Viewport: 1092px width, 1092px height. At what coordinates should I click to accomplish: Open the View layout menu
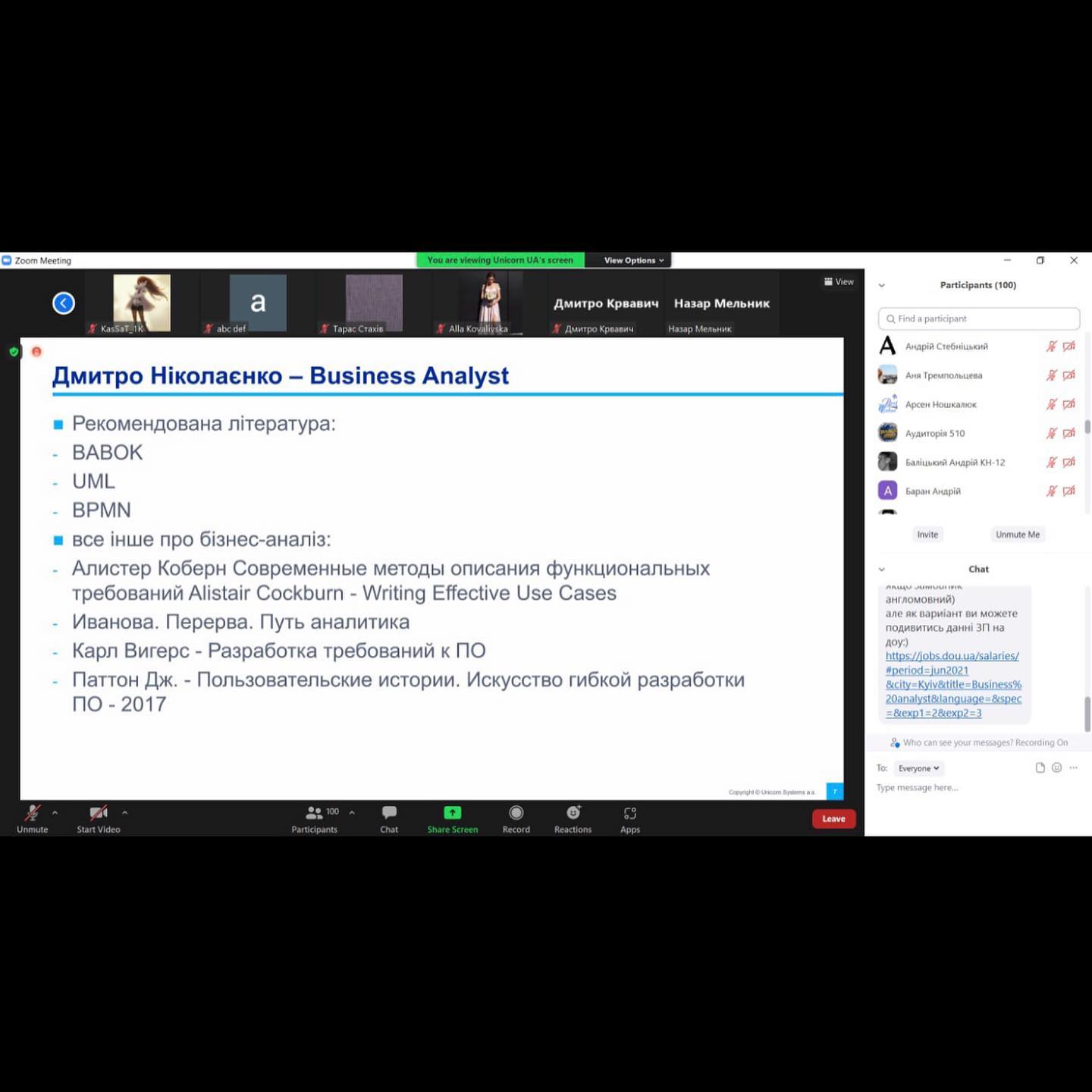point(839,281)
